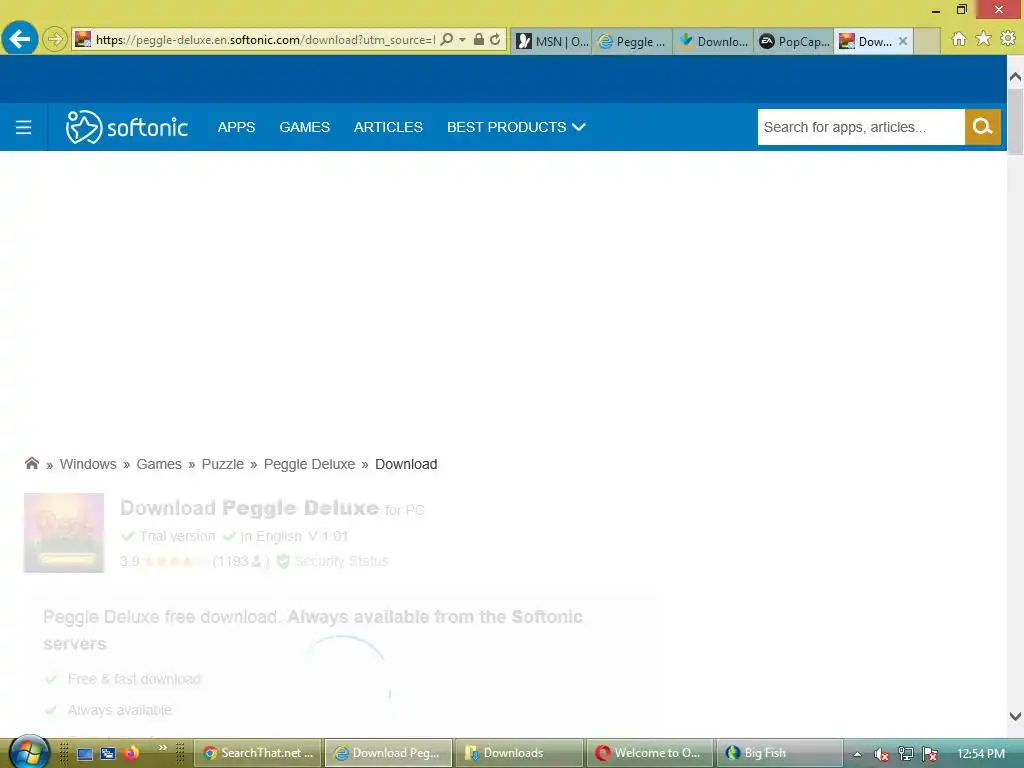The height and width of the screenshot is (768, 1024).
Task: Open the Downloads folder taskbar button
Action: pos(519,753)
